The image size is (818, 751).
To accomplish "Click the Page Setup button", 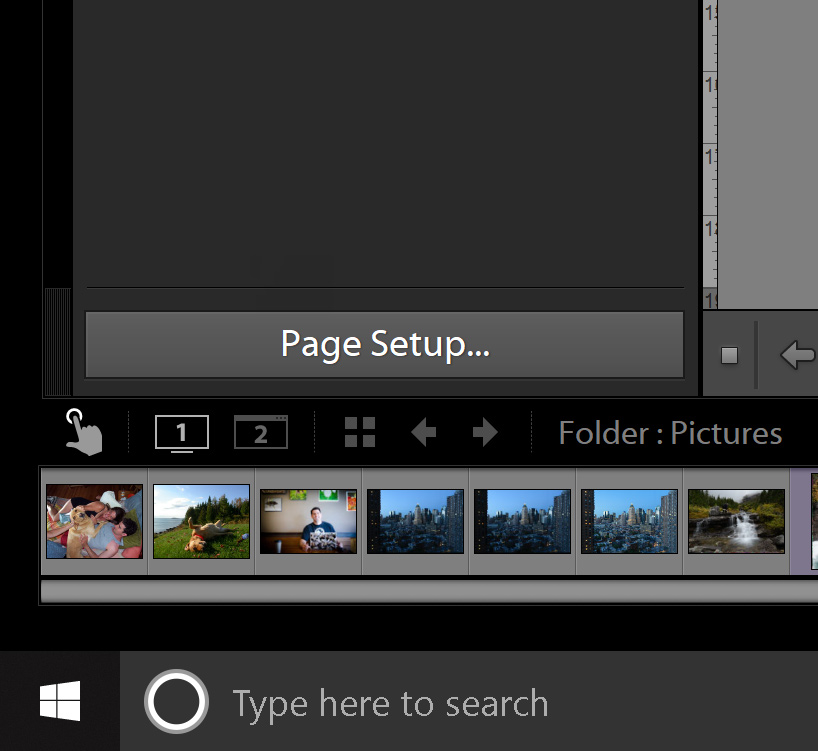I will (384, 344).
